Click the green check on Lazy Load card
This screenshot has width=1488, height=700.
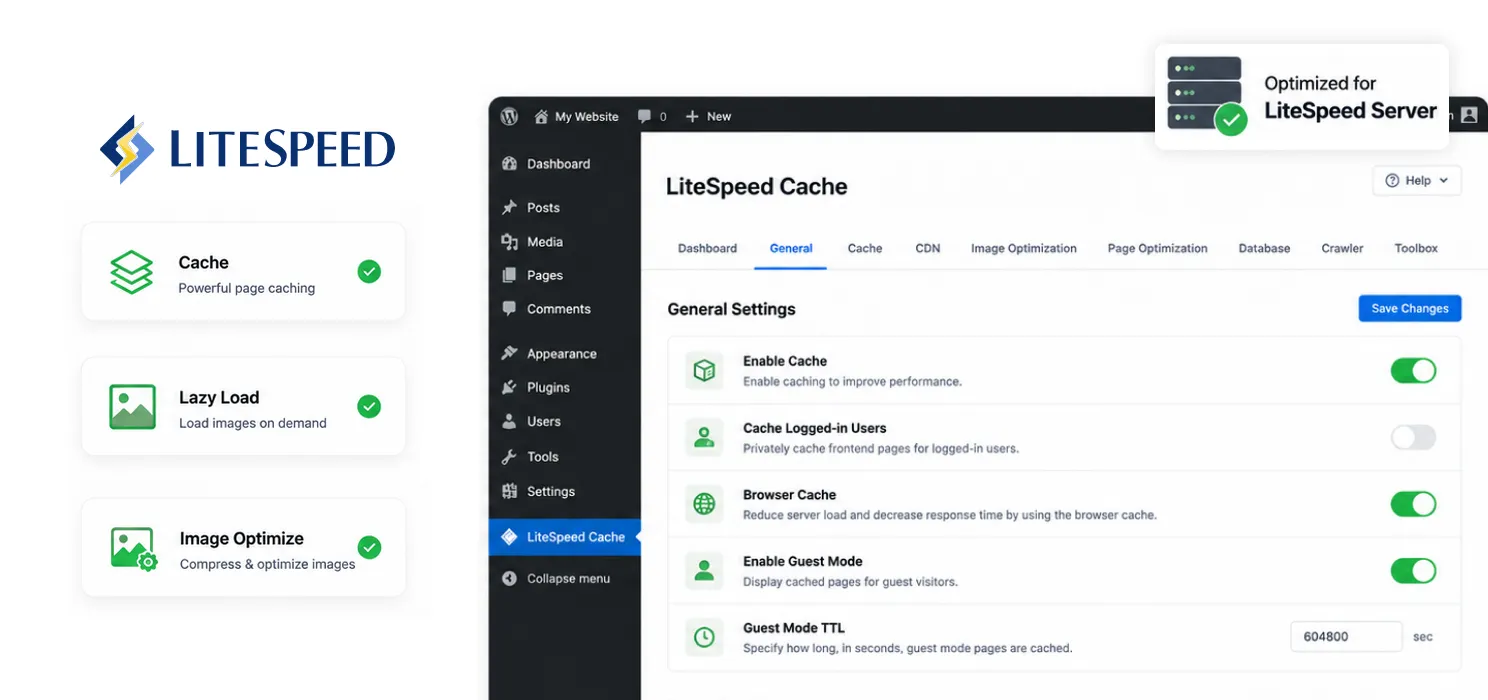tap(369, 406)
